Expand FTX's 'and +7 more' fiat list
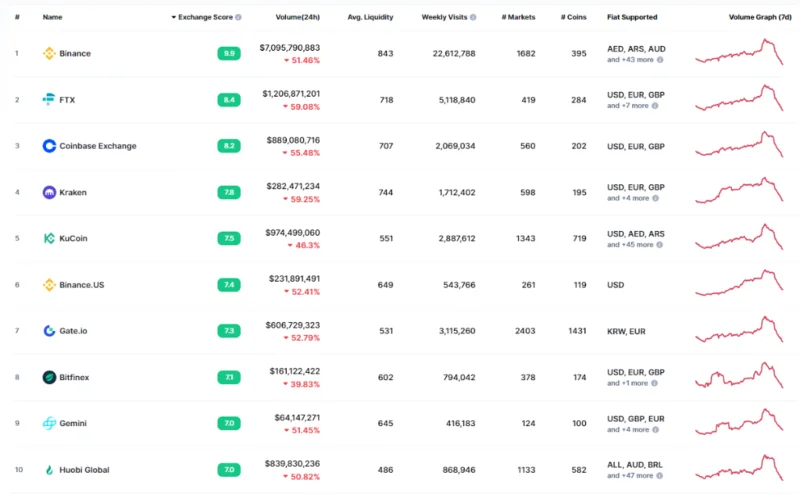This screenshot has width=800, height=494. point(628,106)
